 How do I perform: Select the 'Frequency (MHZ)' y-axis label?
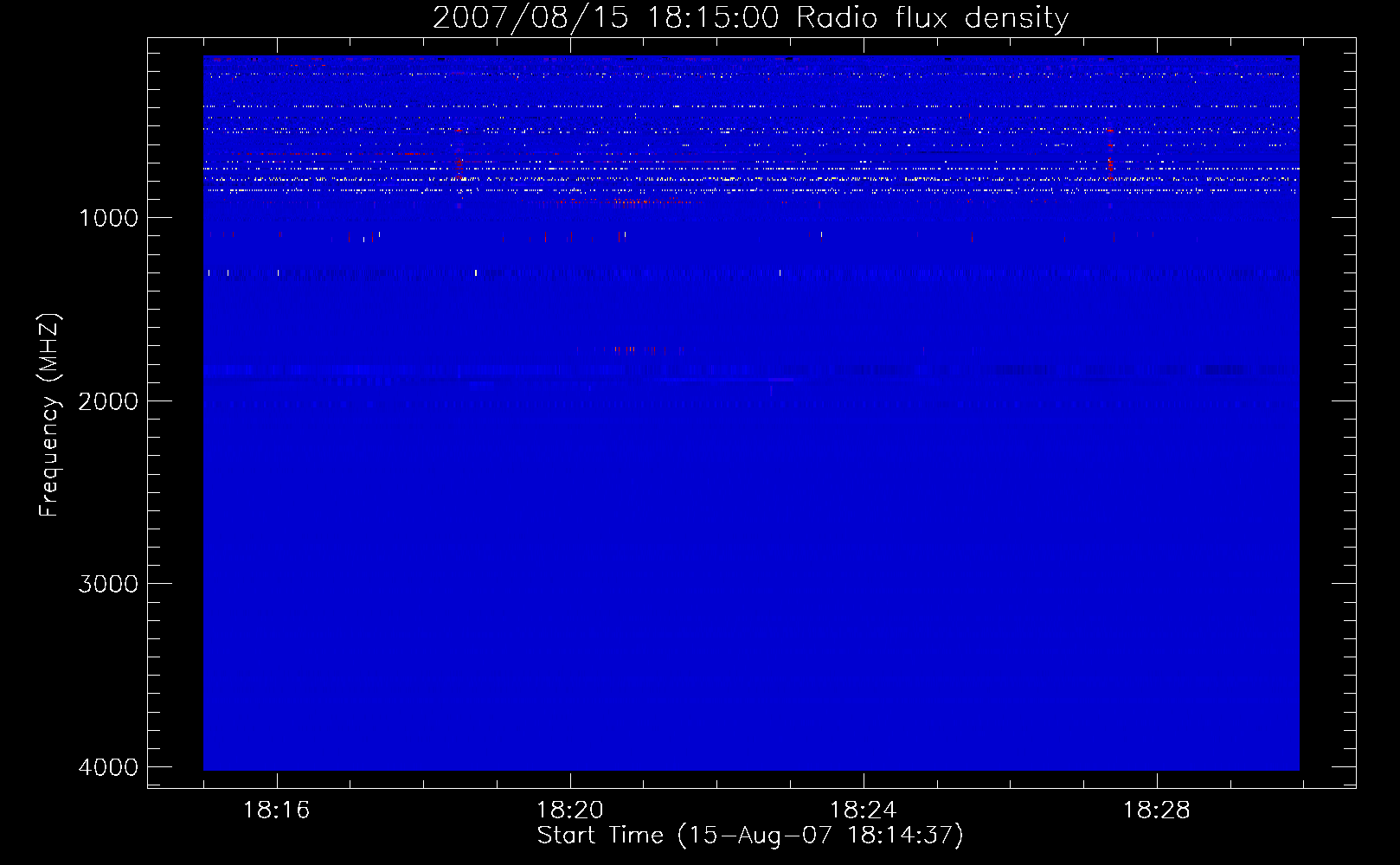click(50, 415)
